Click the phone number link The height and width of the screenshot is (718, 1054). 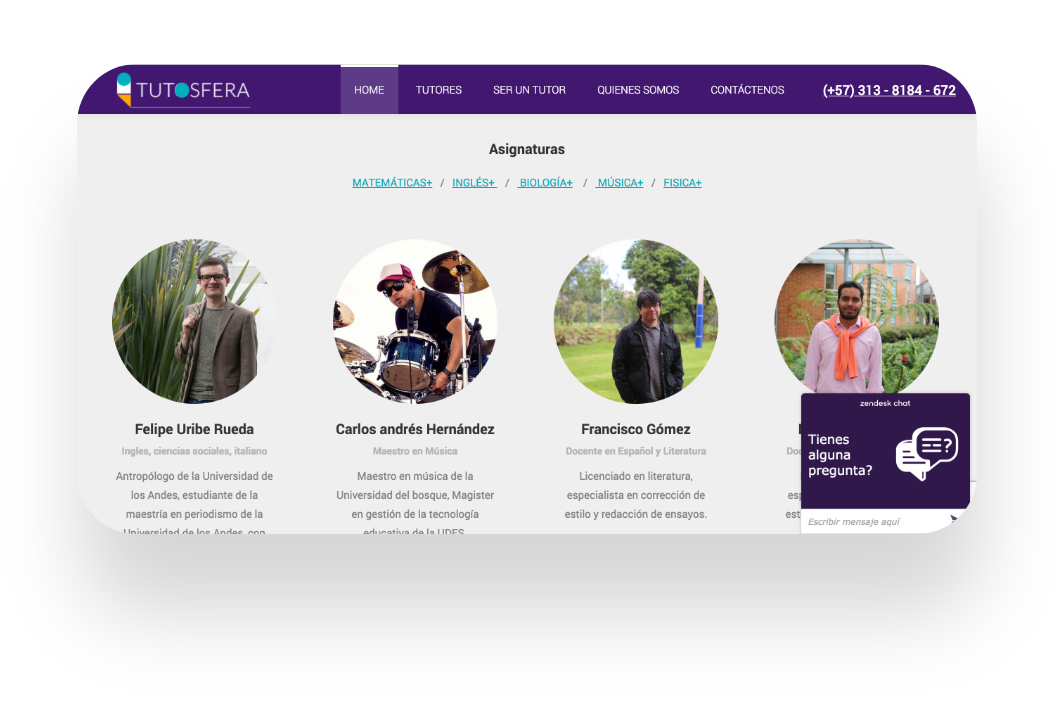click(x=889, y=90)
